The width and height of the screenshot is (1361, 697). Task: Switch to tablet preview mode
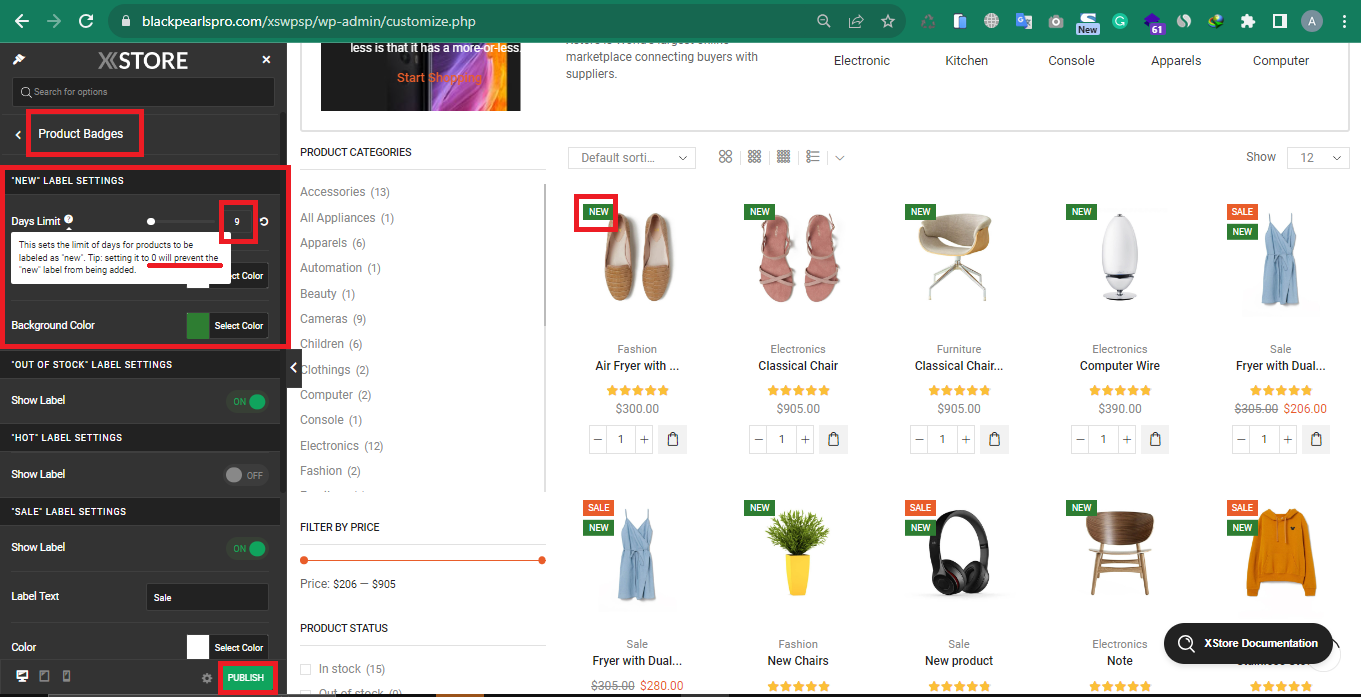(x=44, y=677)
